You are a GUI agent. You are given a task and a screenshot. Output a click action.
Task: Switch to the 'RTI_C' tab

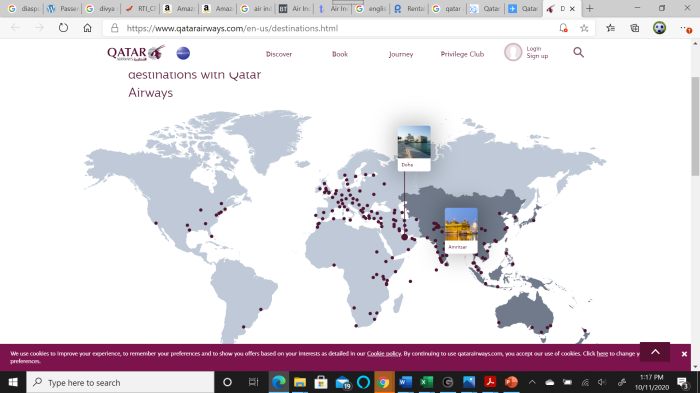(140, 8)
